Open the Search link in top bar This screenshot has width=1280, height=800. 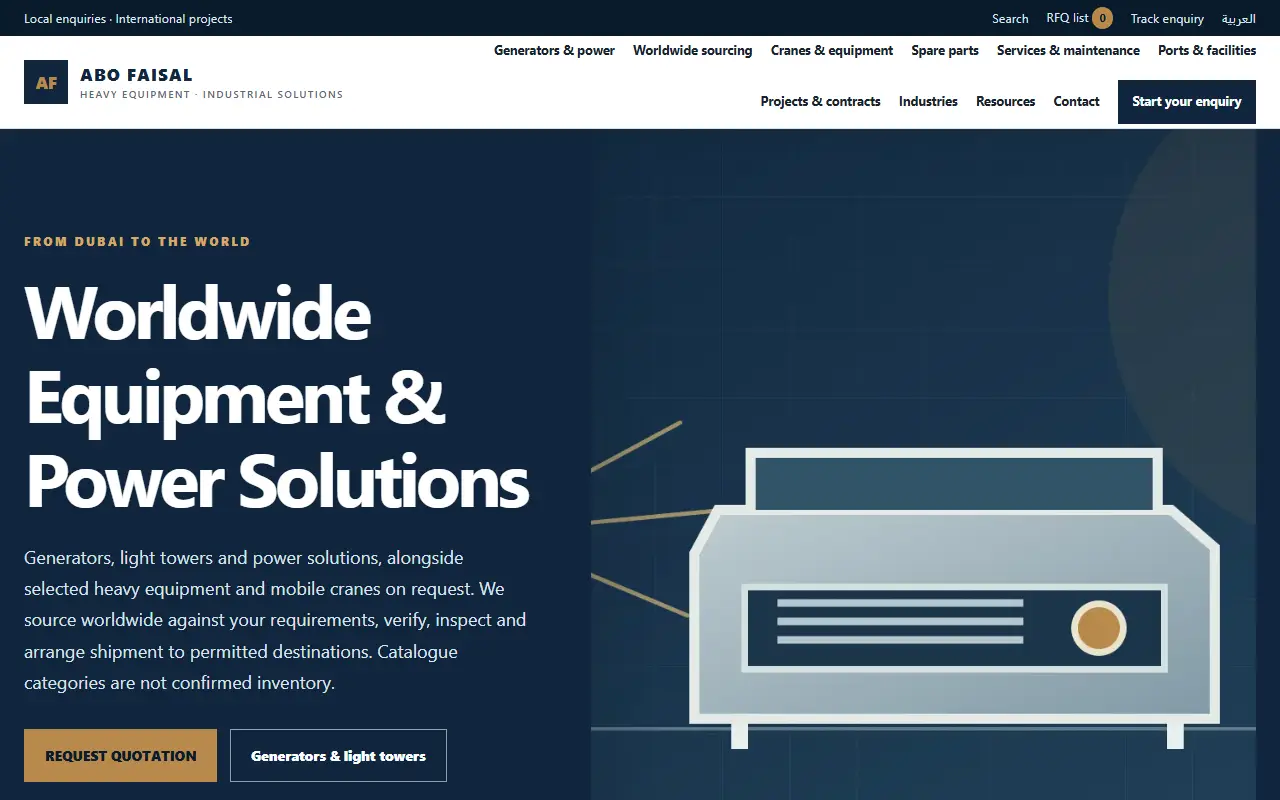[1010, 19]
